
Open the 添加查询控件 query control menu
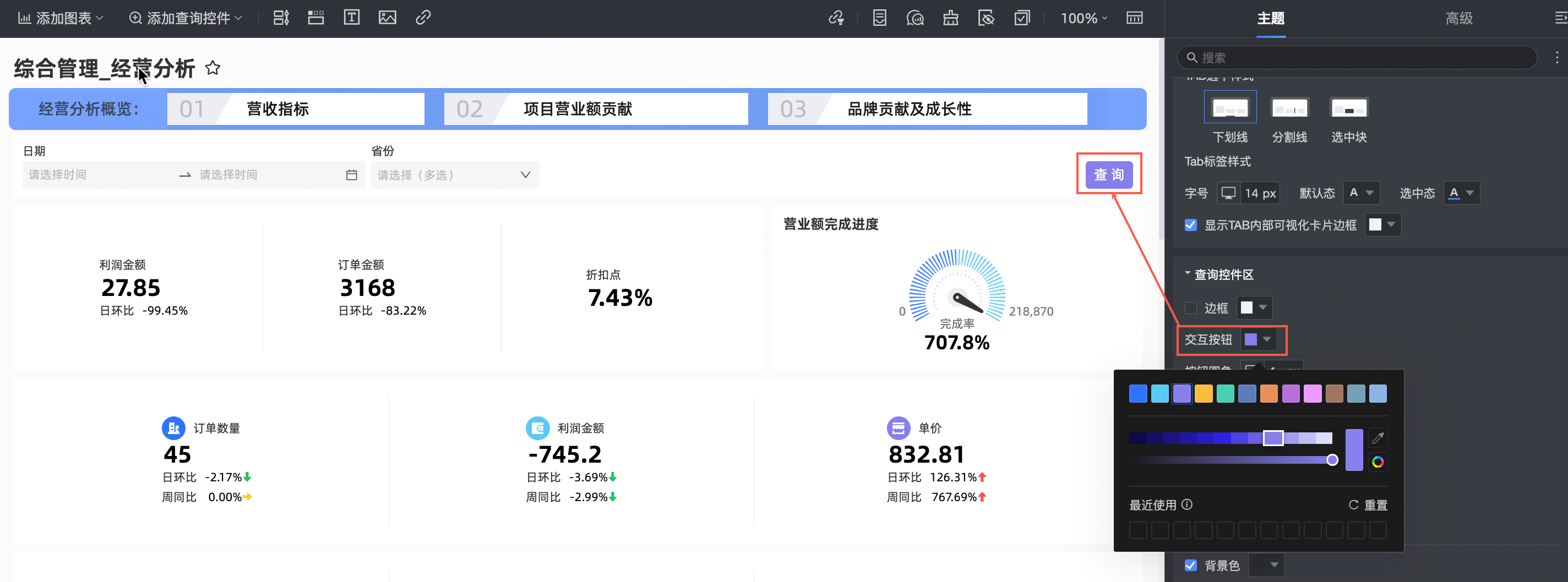[186, 18]
